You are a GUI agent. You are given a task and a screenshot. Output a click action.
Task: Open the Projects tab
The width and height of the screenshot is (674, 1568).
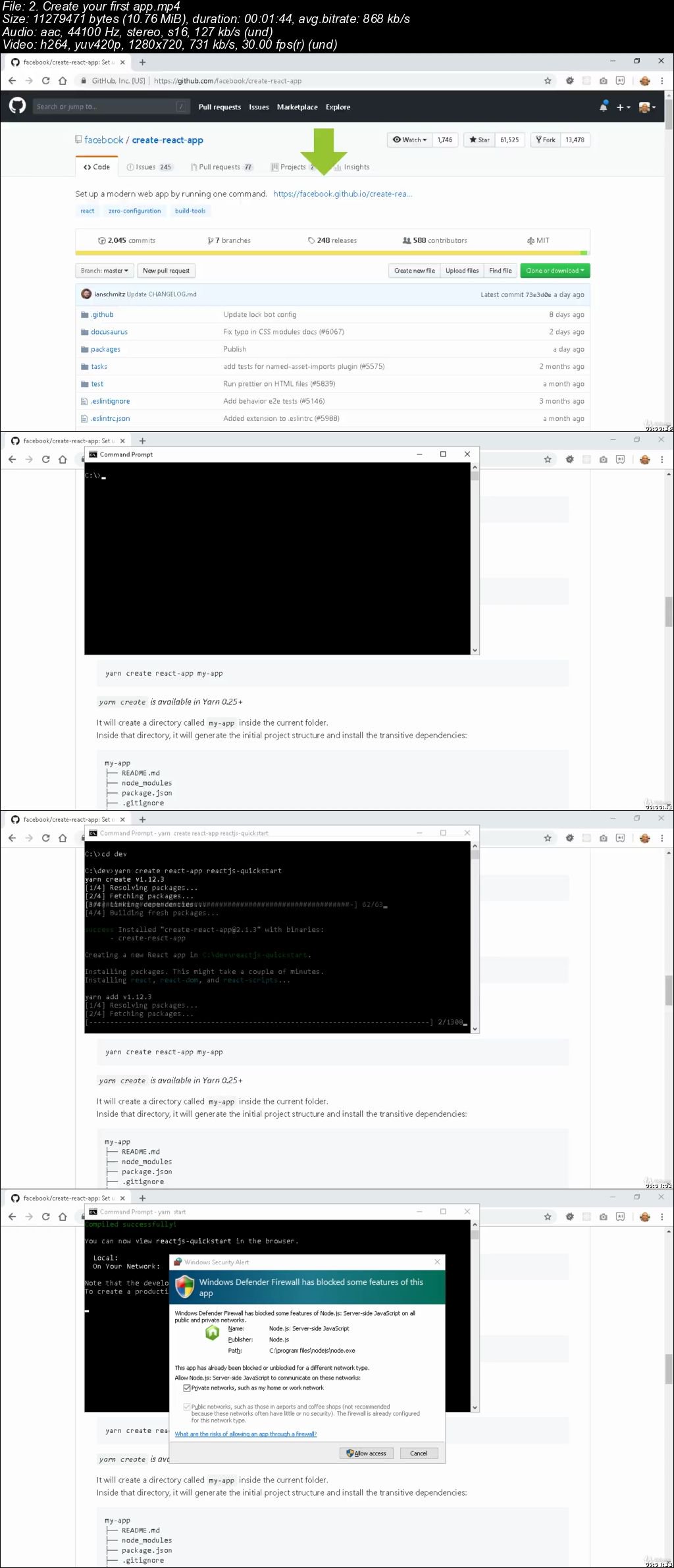294,167
